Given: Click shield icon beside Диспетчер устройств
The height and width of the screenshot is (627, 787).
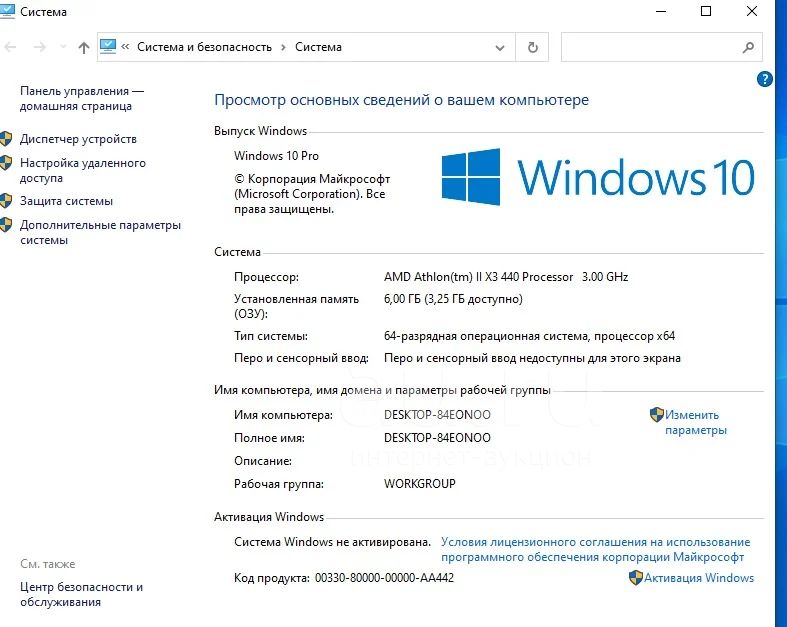Looking at the screenshot, I should click(6, 139).
